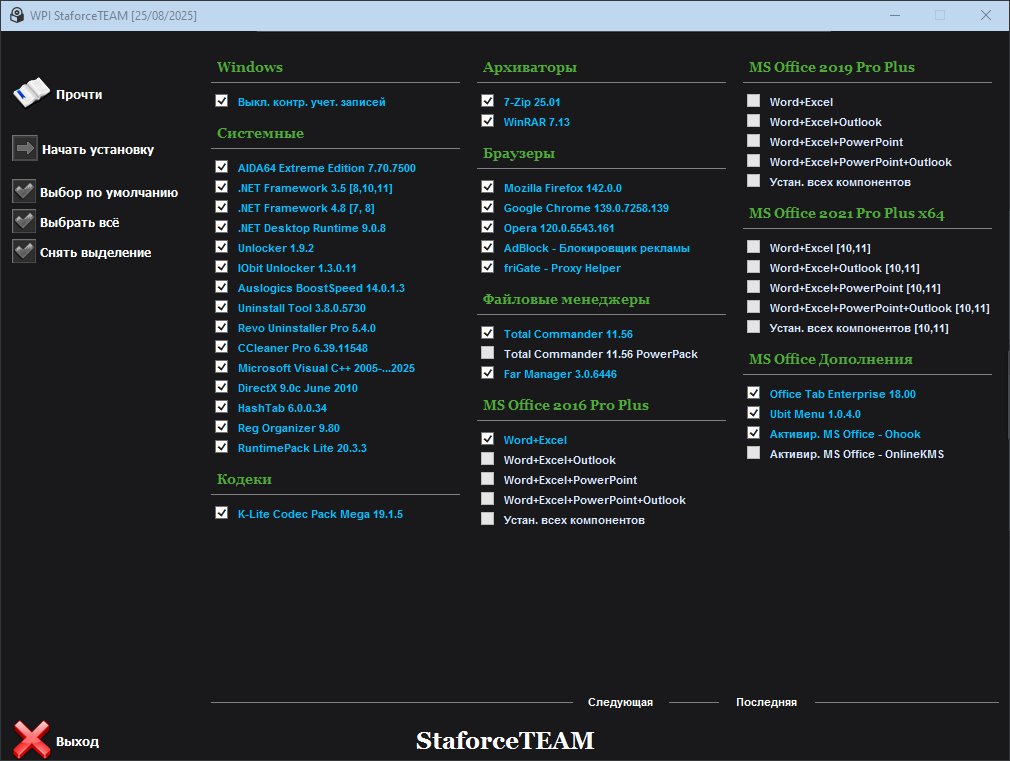Open the Прочти book icon
The image size is (1010, 761).
(x=31, y=93)
